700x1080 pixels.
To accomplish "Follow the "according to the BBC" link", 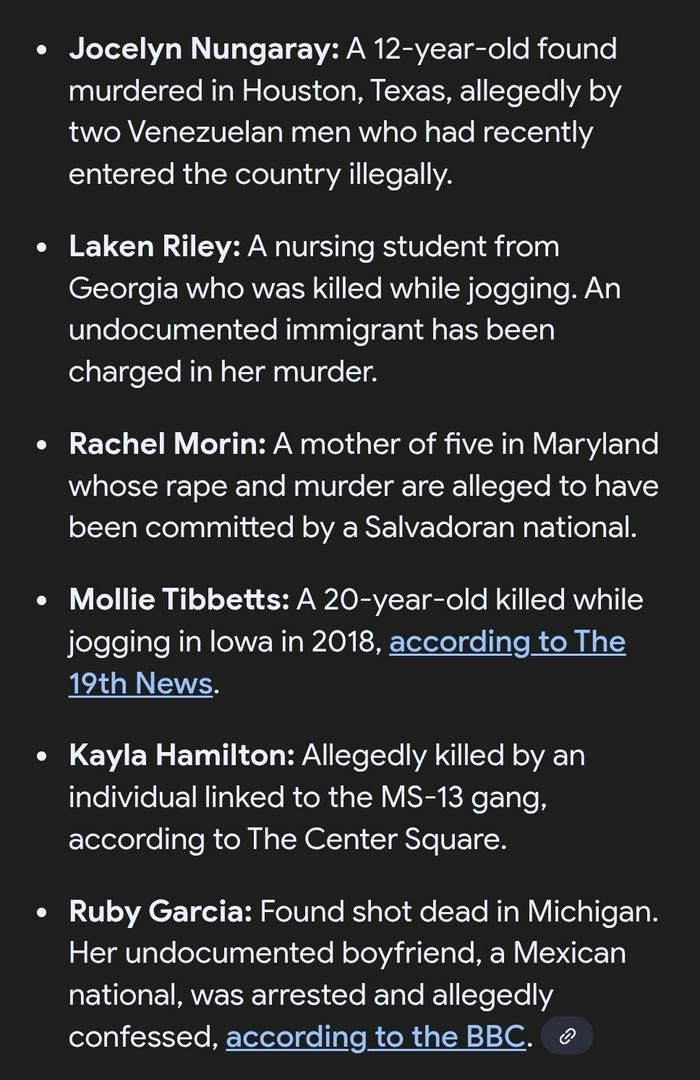I will pyautogui.click(x=376, y=1037).
